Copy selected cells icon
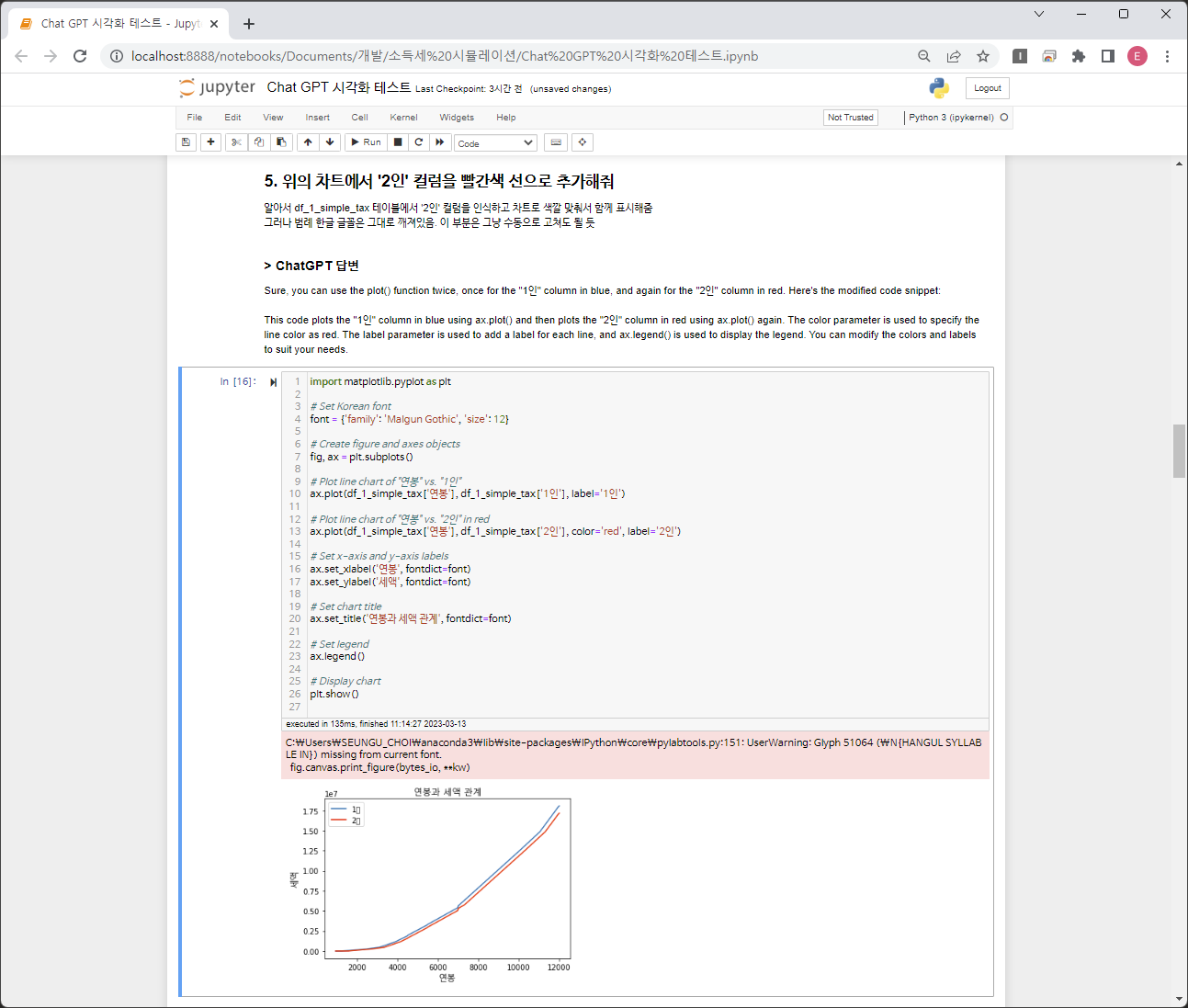The width and height of the screenshot is (1188, 1008). pyautogui.click(x=259, y=142)
